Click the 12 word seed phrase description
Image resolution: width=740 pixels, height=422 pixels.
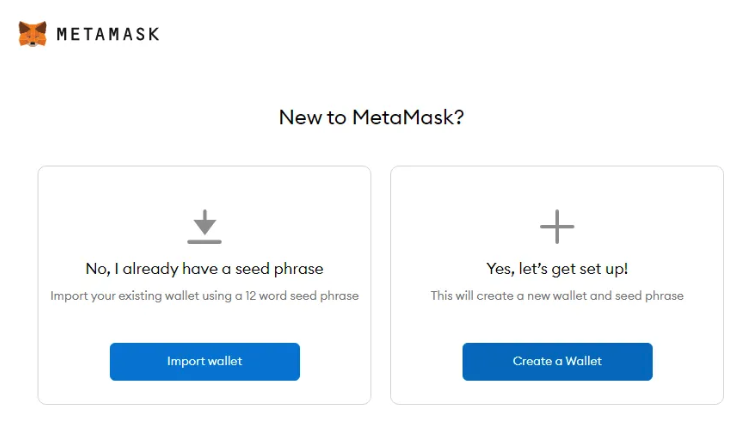(x=204, y=296)
